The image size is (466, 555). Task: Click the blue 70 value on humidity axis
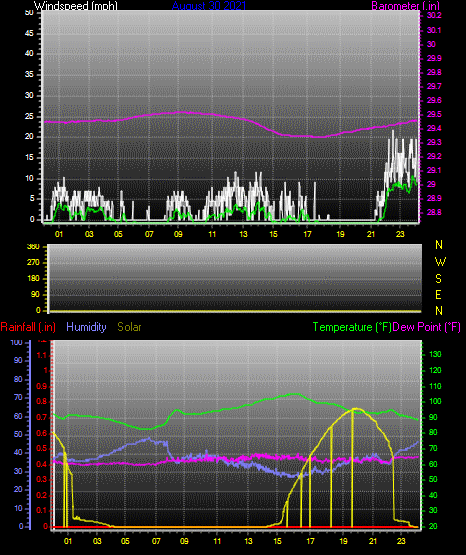[18, 397]
